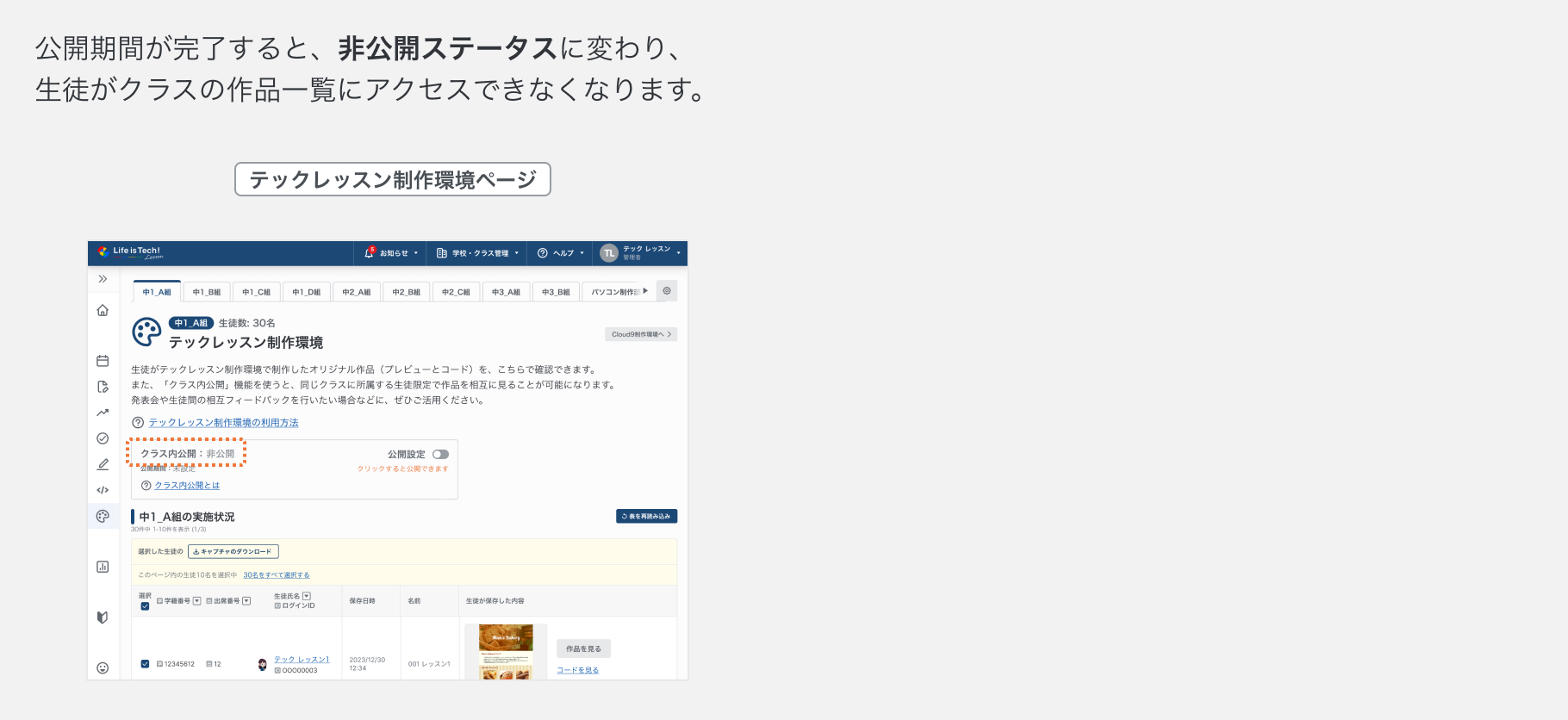1568x720 pixels.
Task: Click help icon beside クラス内公開とは
Action: point(146,486)
